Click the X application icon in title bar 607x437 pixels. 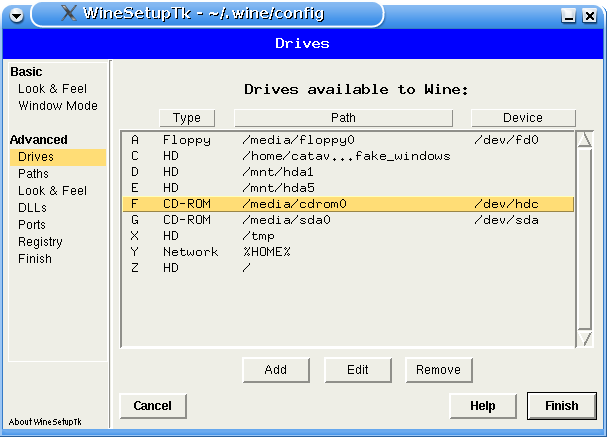coord(69,13)
